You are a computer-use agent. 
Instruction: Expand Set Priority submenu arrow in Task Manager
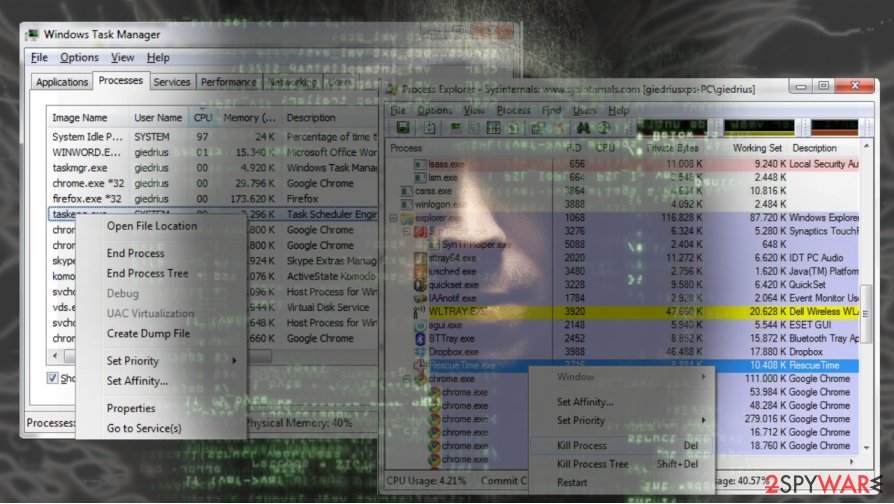(x=234, y=361)
